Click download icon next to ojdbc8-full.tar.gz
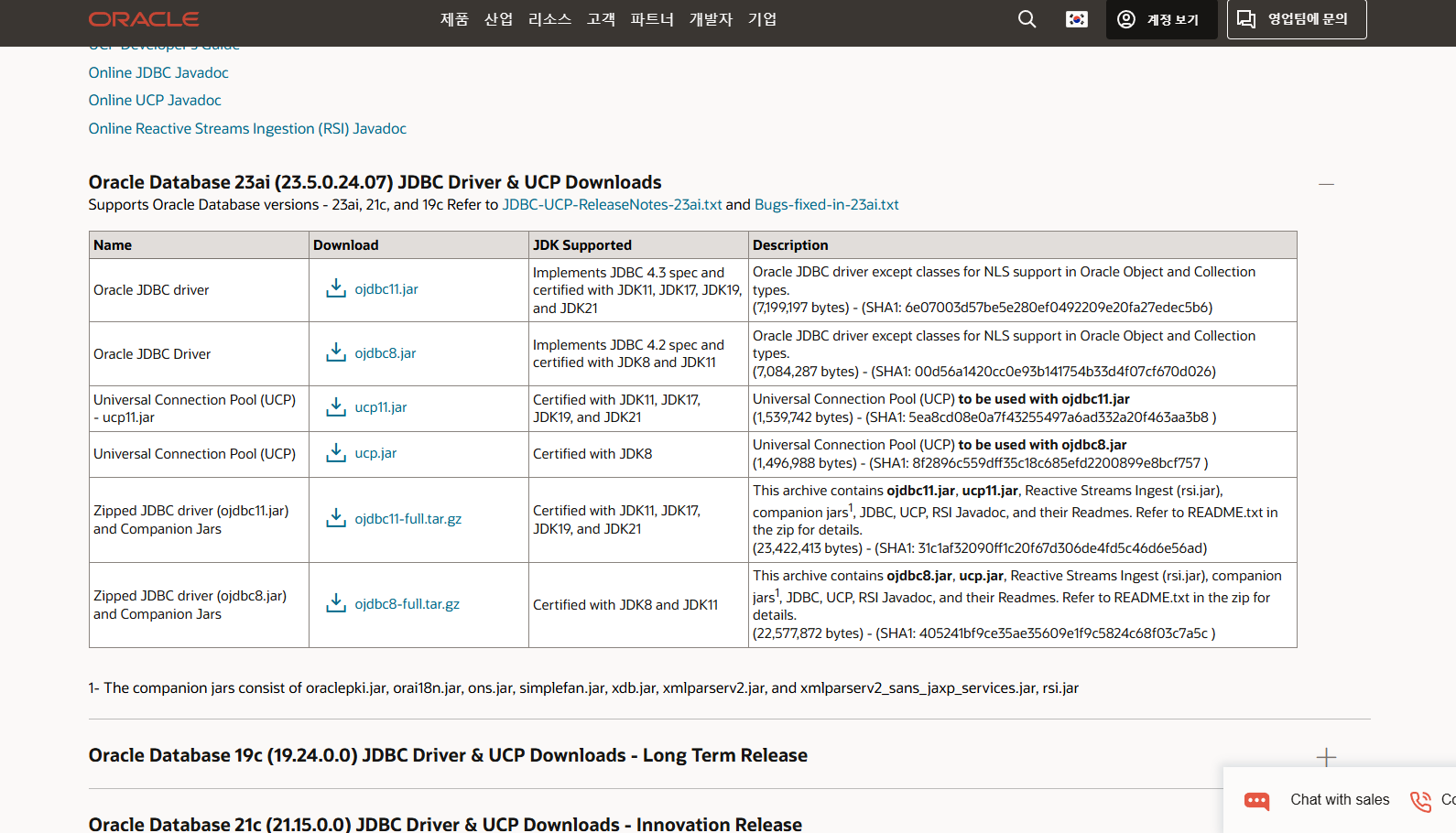The width and height of the screenshot is (1456, 833). (x=336, y=604)
